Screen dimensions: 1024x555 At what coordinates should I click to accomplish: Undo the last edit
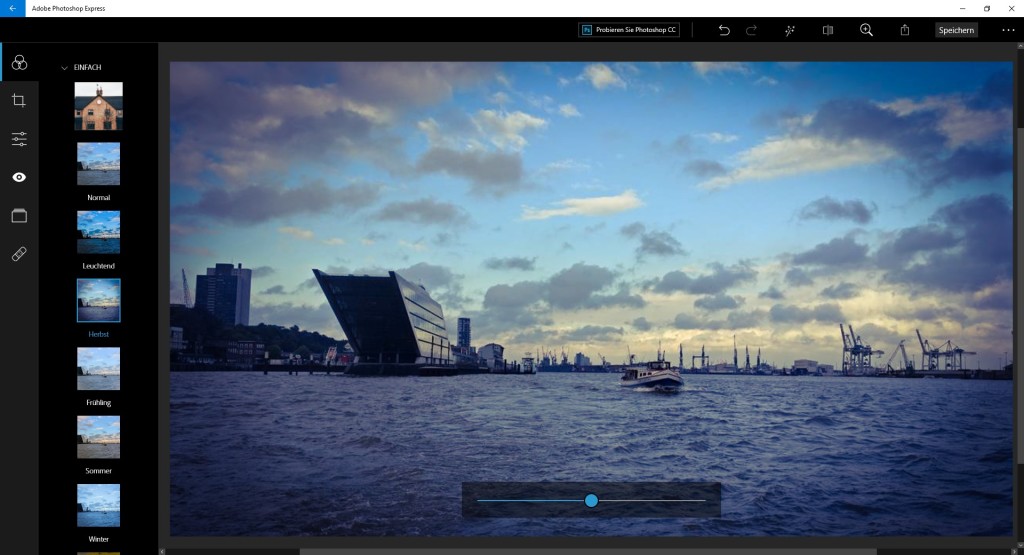point(724,30)
